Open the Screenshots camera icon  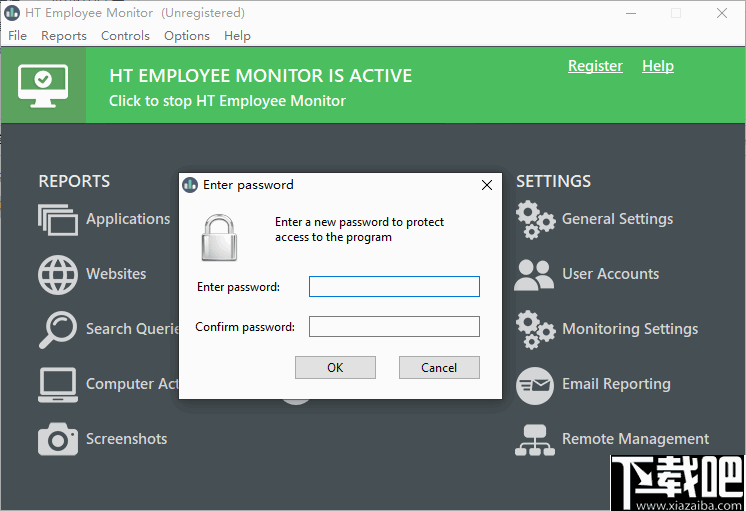[x=58, y=439]
